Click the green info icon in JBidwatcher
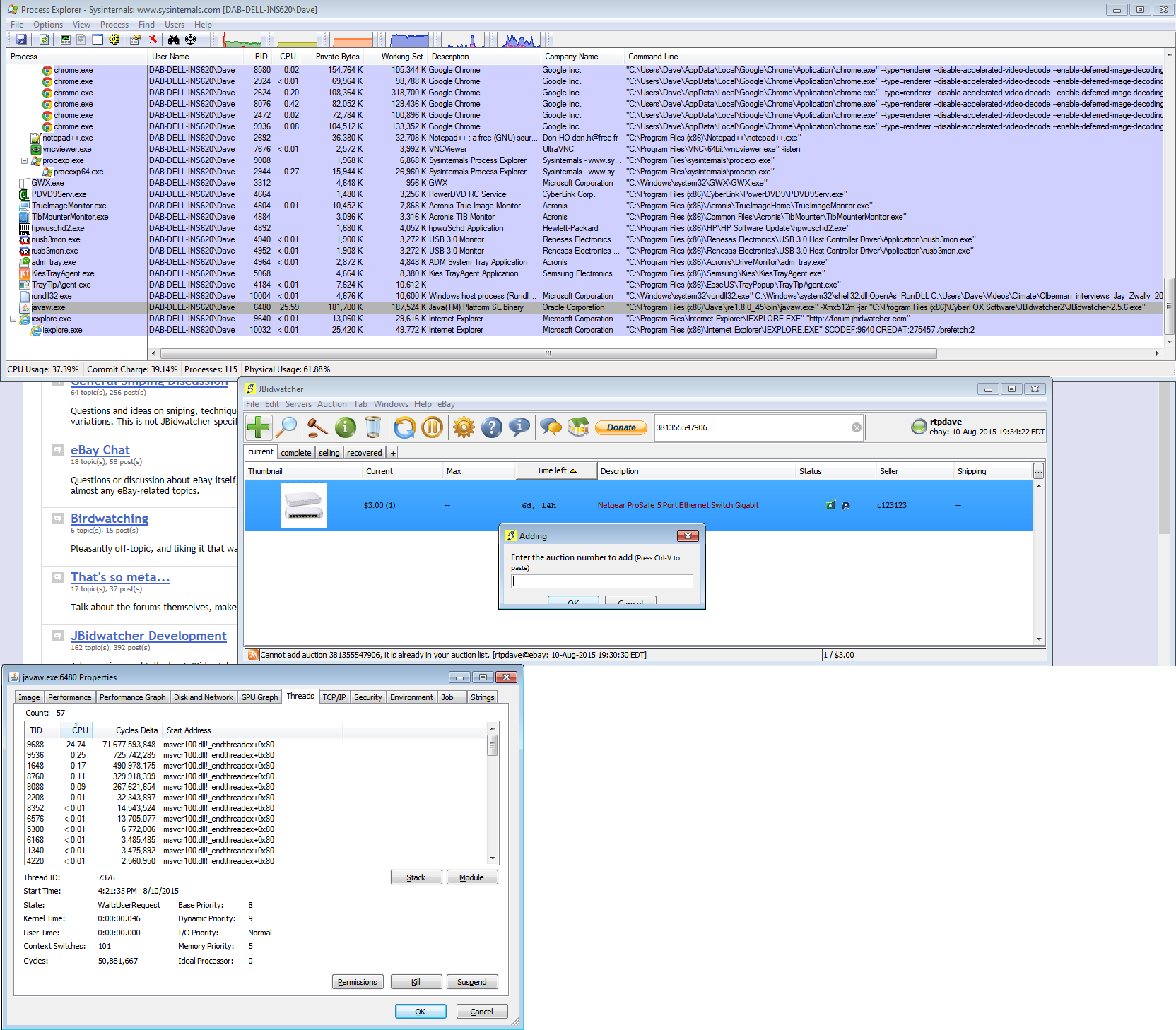The height and width of the screenshot is (1030, 1176). coord(346,427)
